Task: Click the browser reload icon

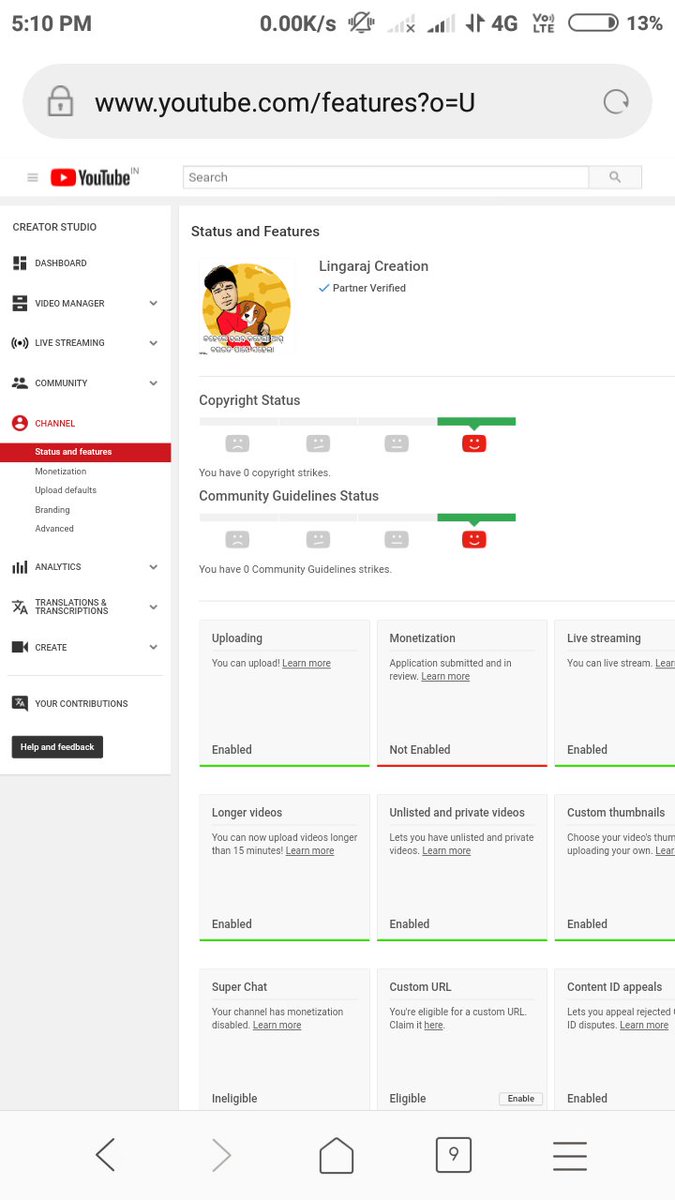Action: pos(617,101)
